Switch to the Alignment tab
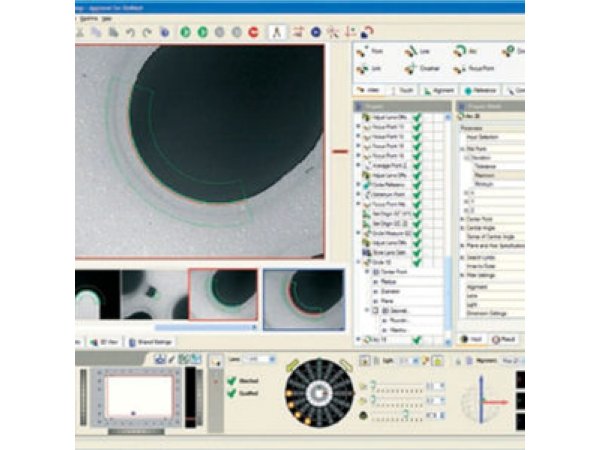The height and width of the screenshot is (450, 600). tap(439, 90)
